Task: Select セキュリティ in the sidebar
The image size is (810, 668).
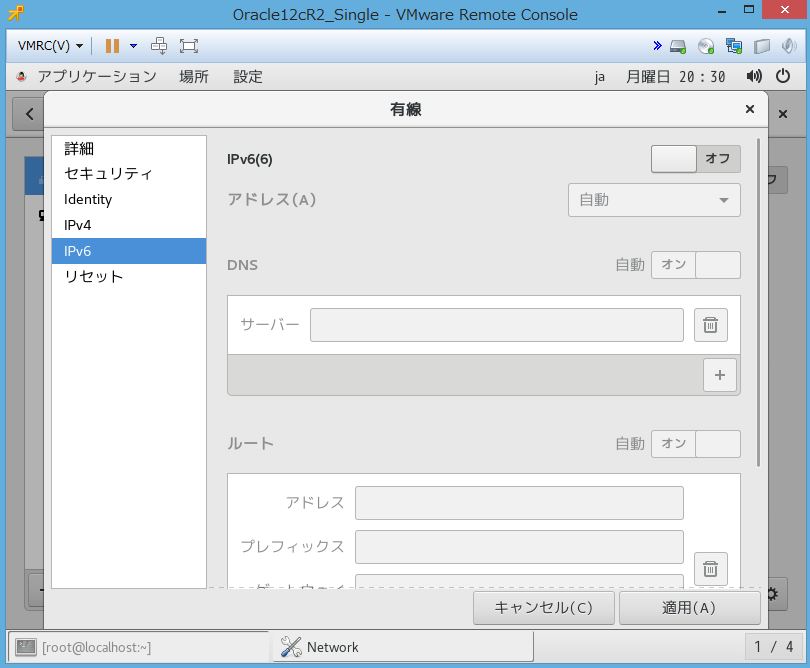Action: (x=129, y=174)
